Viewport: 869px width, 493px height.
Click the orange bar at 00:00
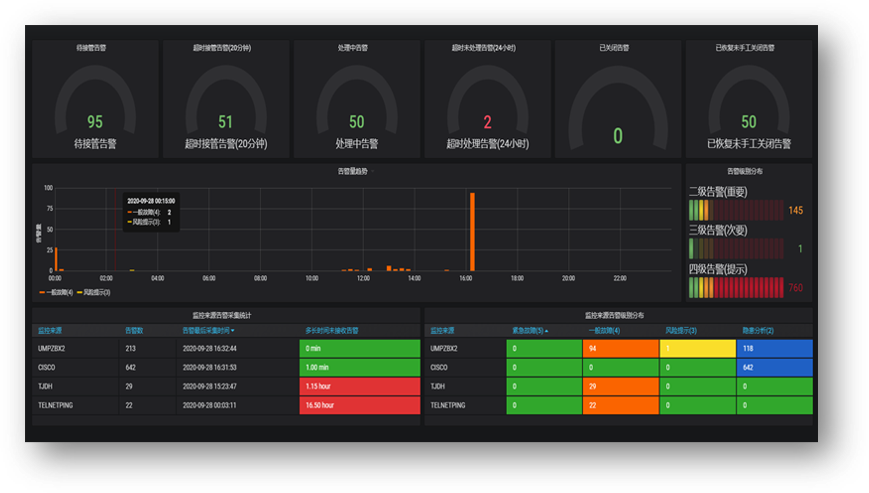[x=56, y=259]
